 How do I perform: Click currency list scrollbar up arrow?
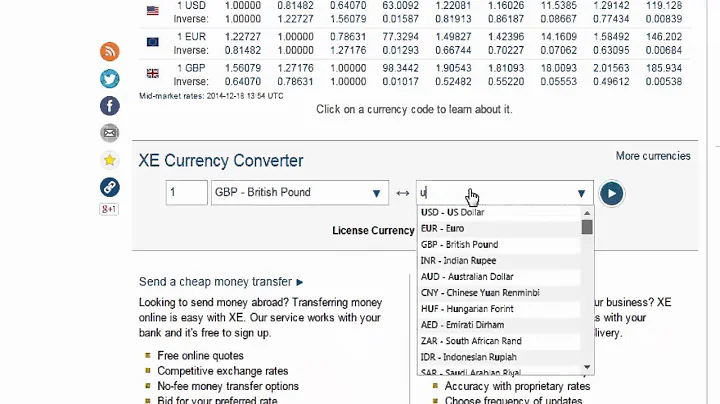pos(587,213)
